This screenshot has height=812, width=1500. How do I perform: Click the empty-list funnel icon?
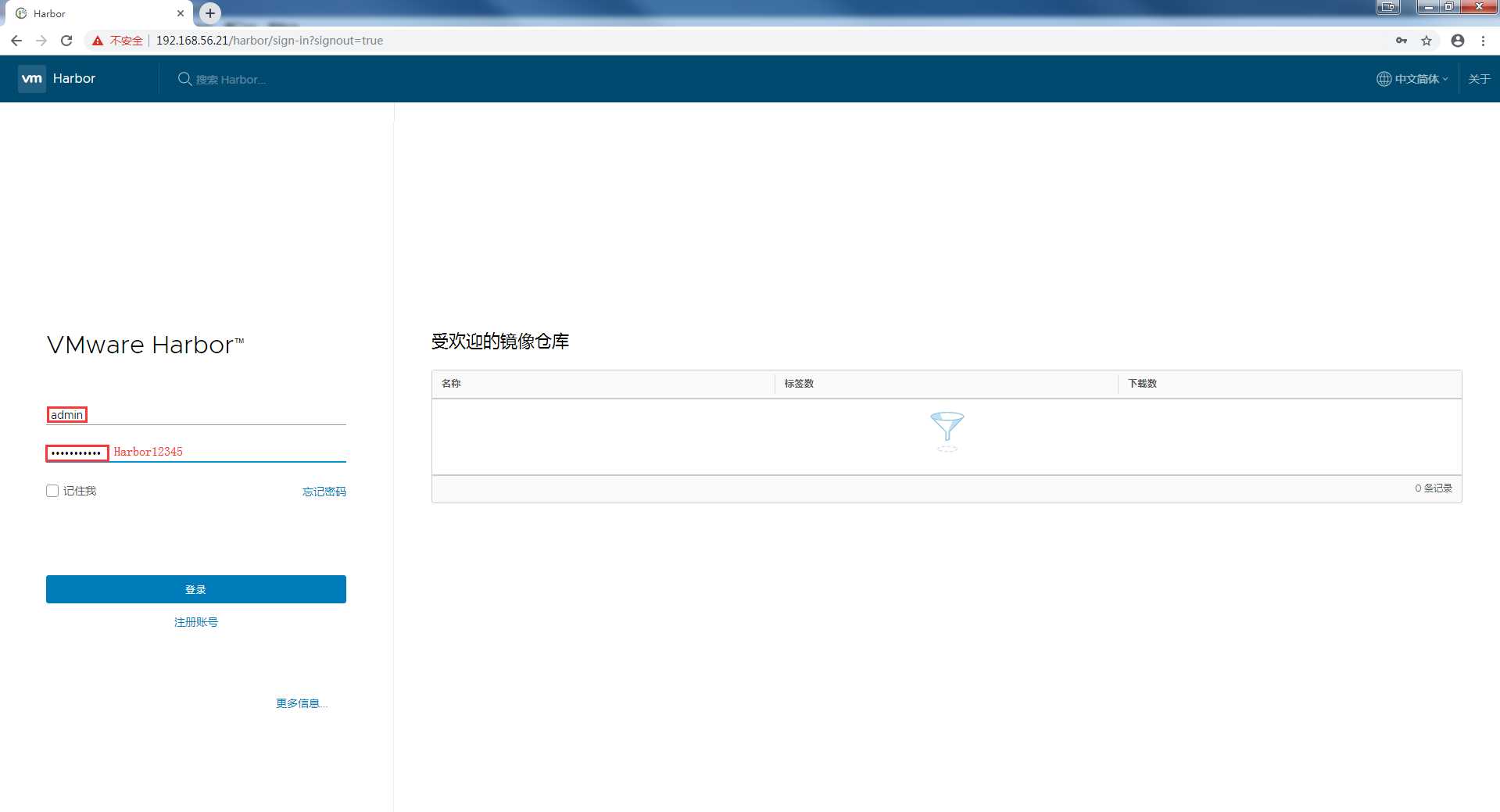(x=947, y=431)
